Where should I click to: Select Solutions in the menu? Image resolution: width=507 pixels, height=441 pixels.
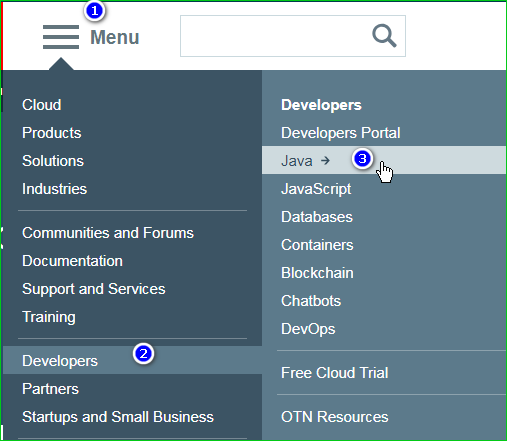tap(53, 161)
